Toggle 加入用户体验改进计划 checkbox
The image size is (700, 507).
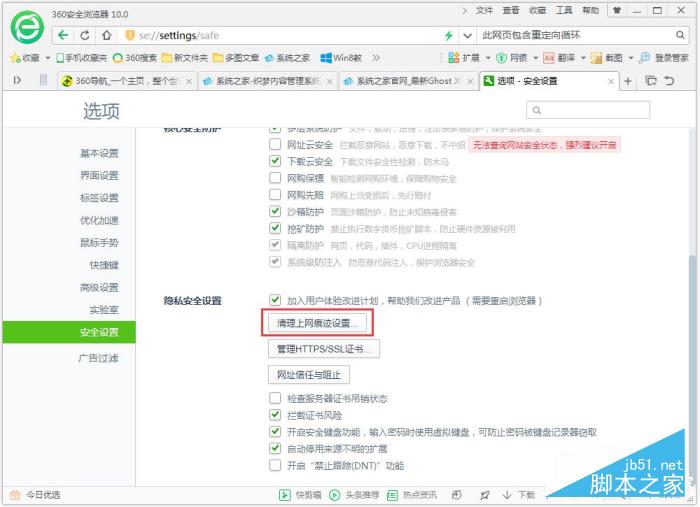pos(275,300)
